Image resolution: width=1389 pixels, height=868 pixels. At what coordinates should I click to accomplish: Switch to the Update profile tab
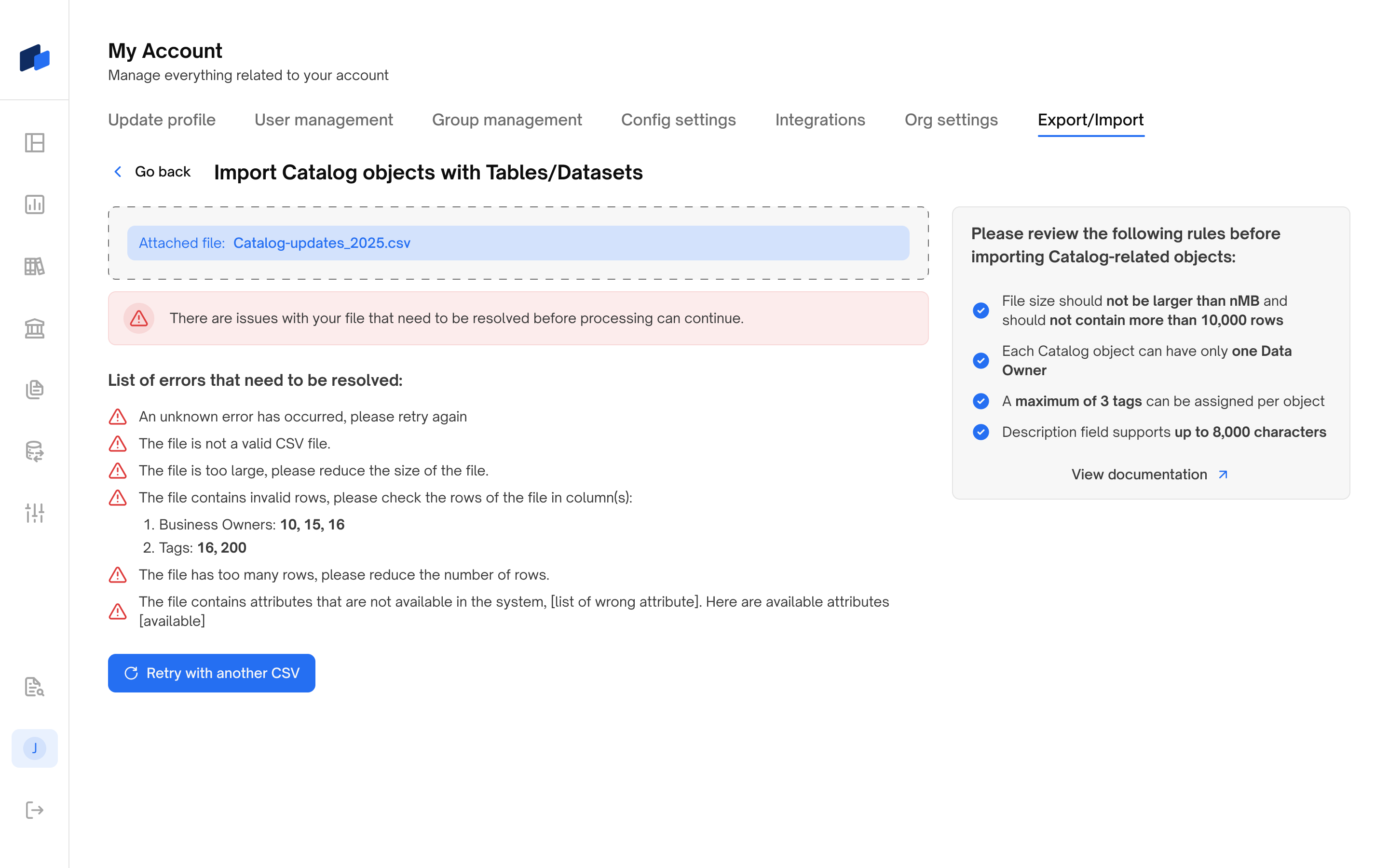(161, 120)
